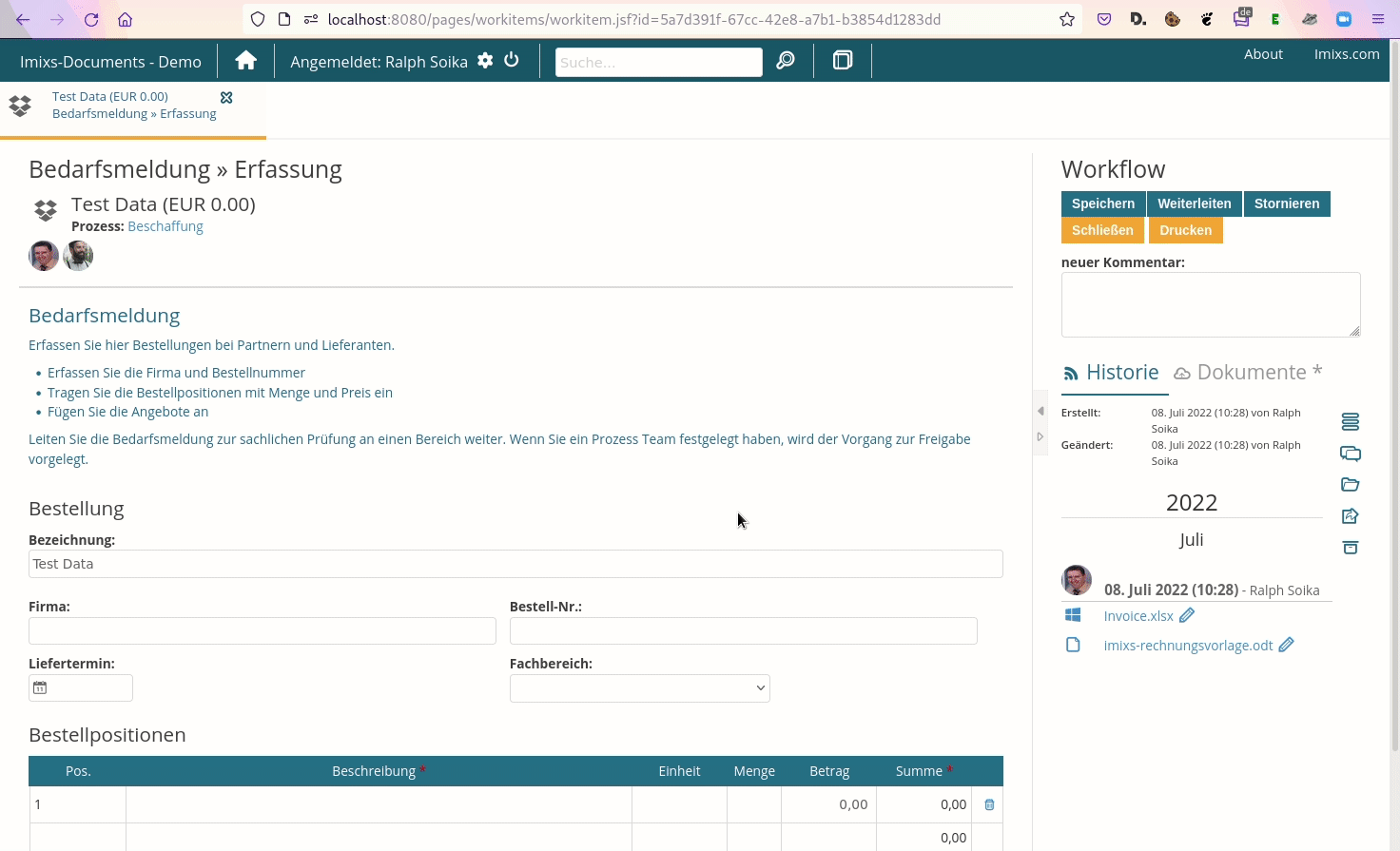This screenshot has width=1400, height=851.
Task: Open user settings gear icon
Action: pyautogui.click(x=485, y=61)
